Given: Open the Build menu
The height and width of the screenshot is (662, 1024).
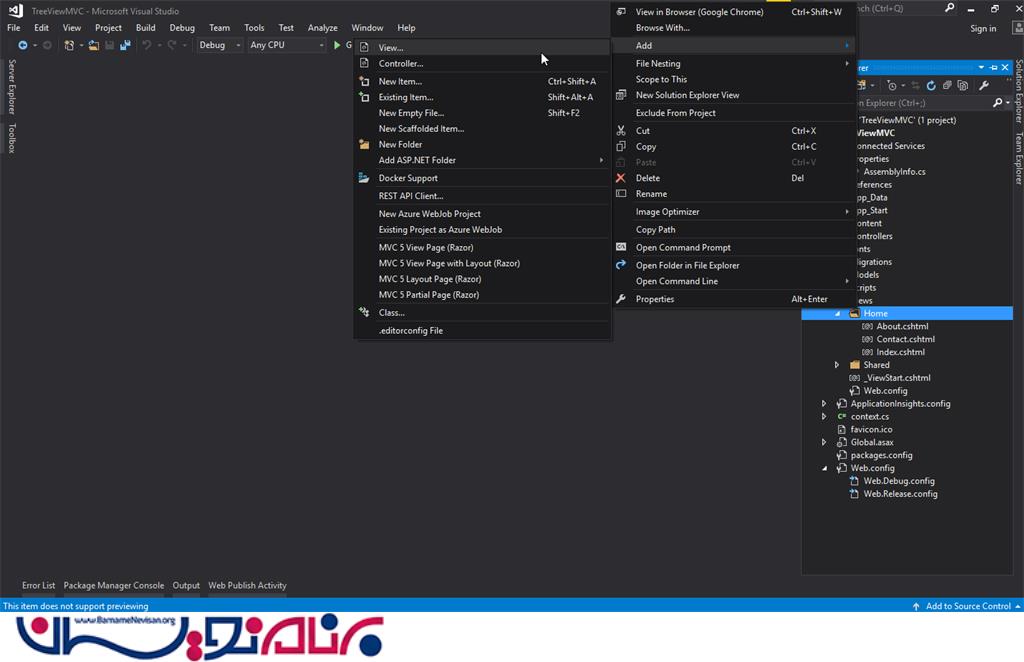Looking at the screenshot, I should 146,28.
